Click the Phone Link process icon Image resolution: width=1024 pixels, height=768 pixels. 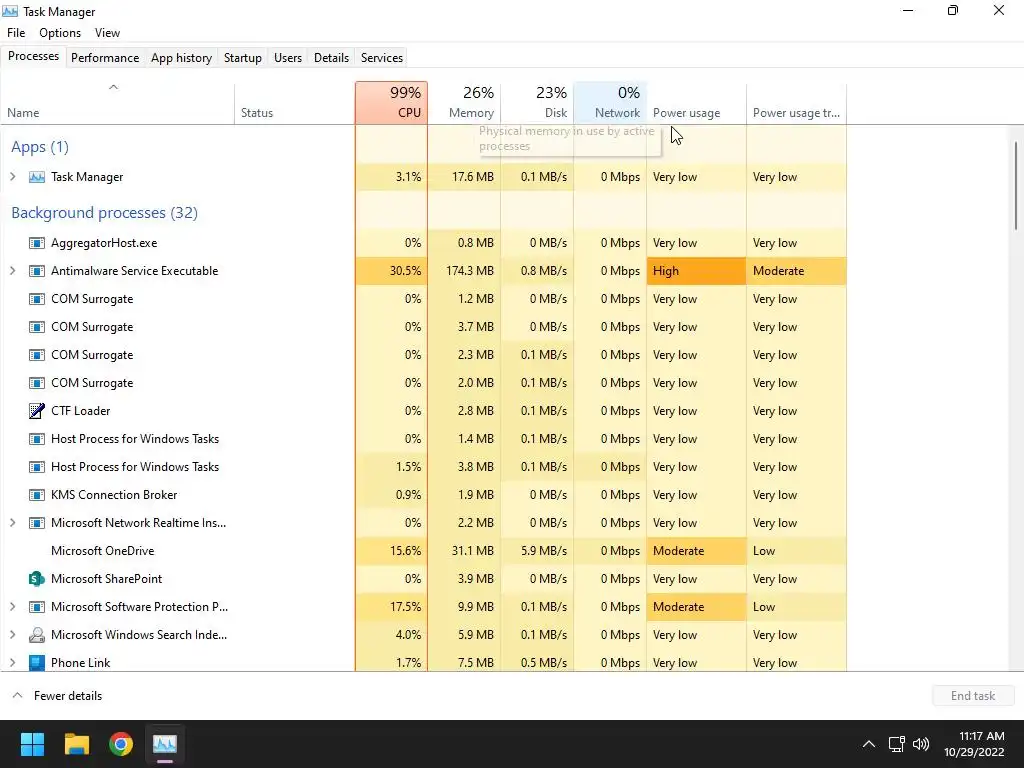tap(37, 663)
